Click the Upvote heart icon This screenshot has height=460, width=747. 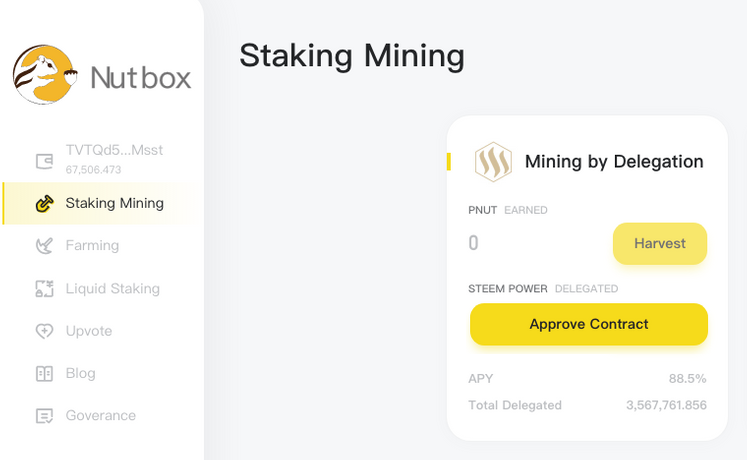(44, 331)
